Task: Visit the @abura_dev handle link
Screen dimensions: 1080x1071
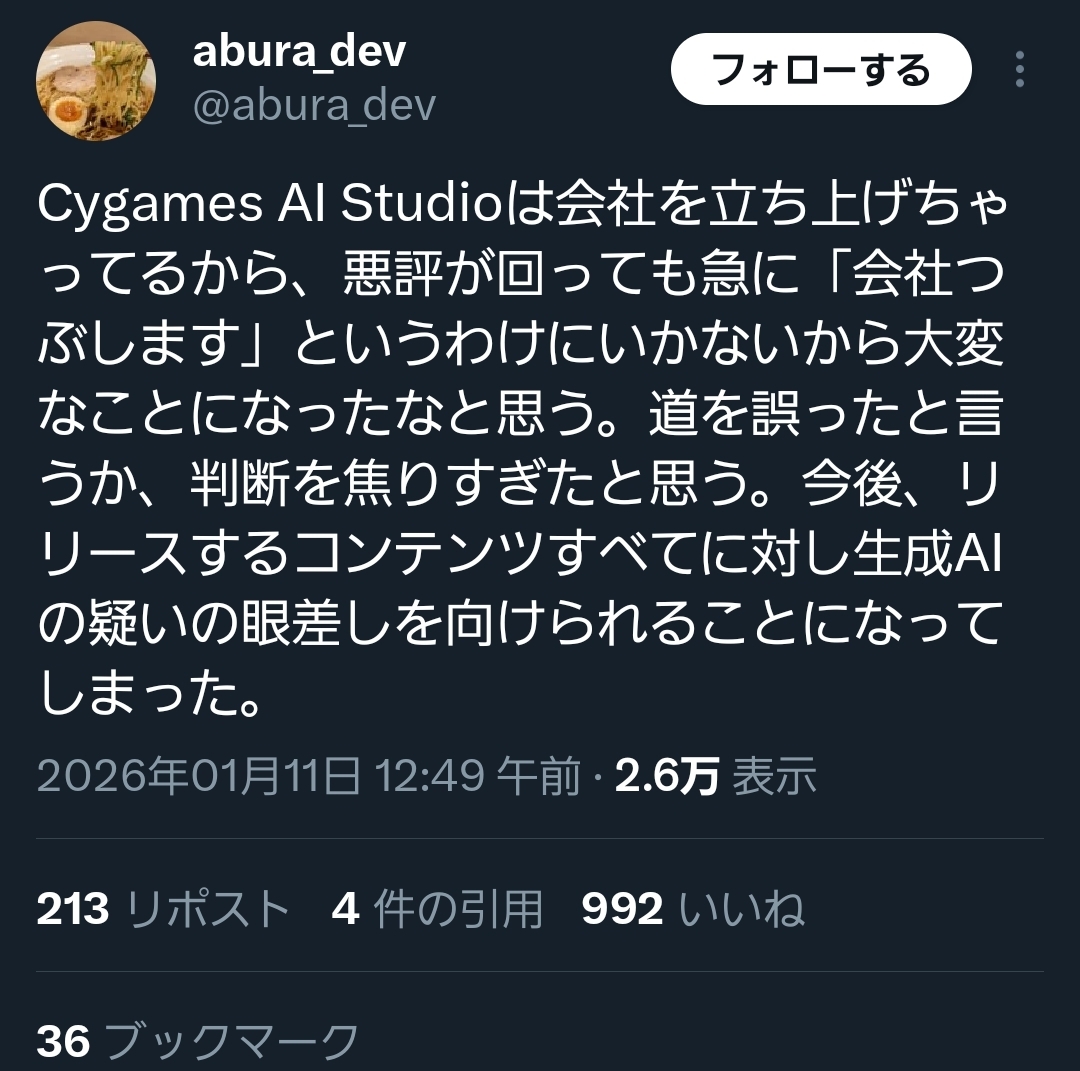Action: [314, 105]
